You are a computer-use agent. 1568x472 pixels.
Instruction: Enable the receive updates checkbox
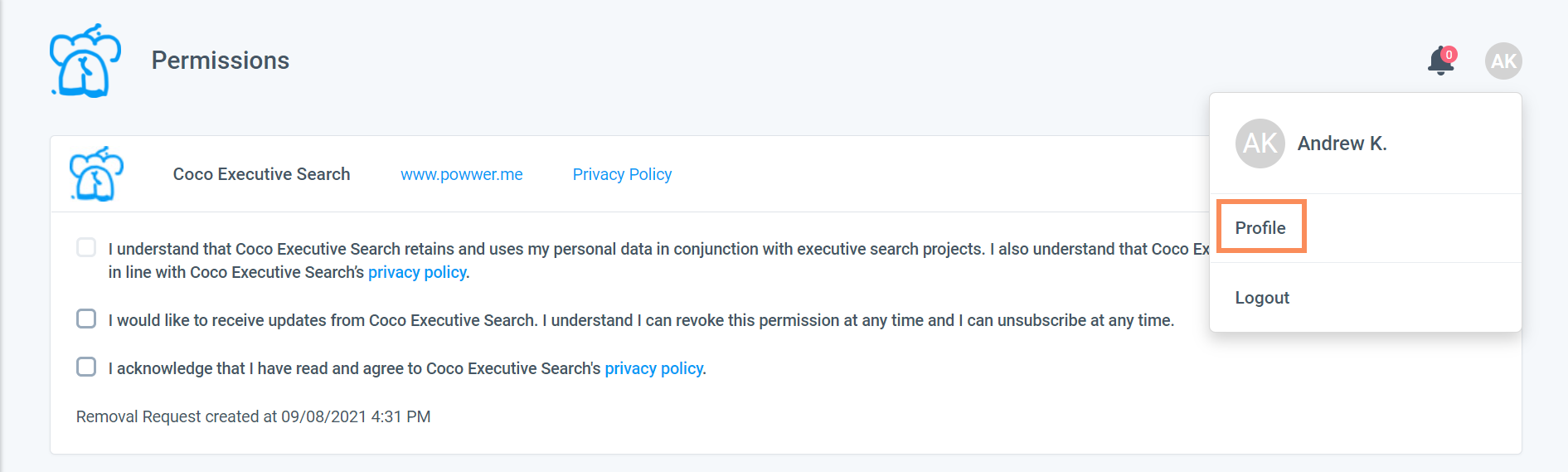(x=86, y=319)
